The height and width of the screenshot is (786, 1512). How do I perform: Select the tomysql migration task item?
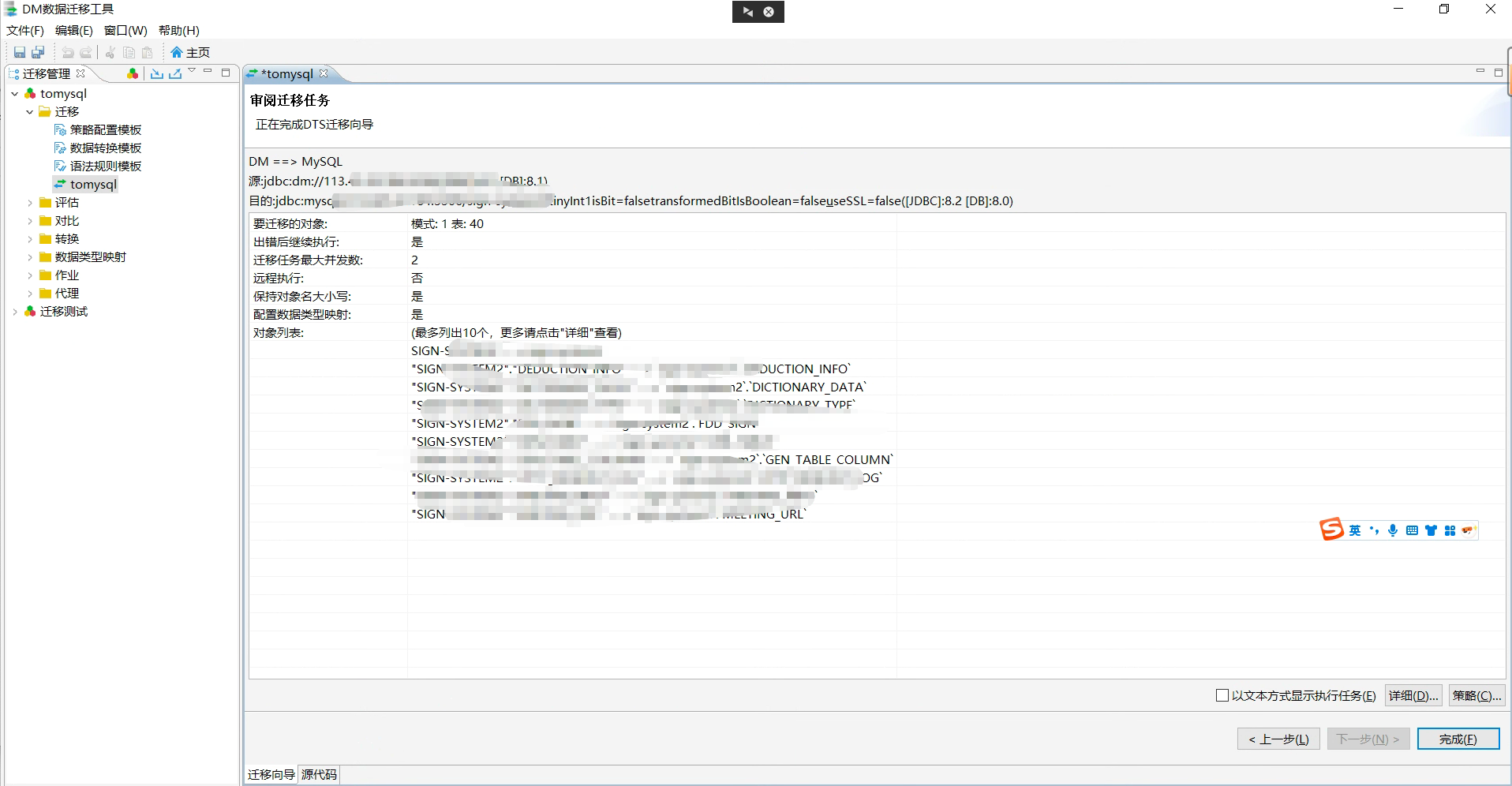[93, 185]
